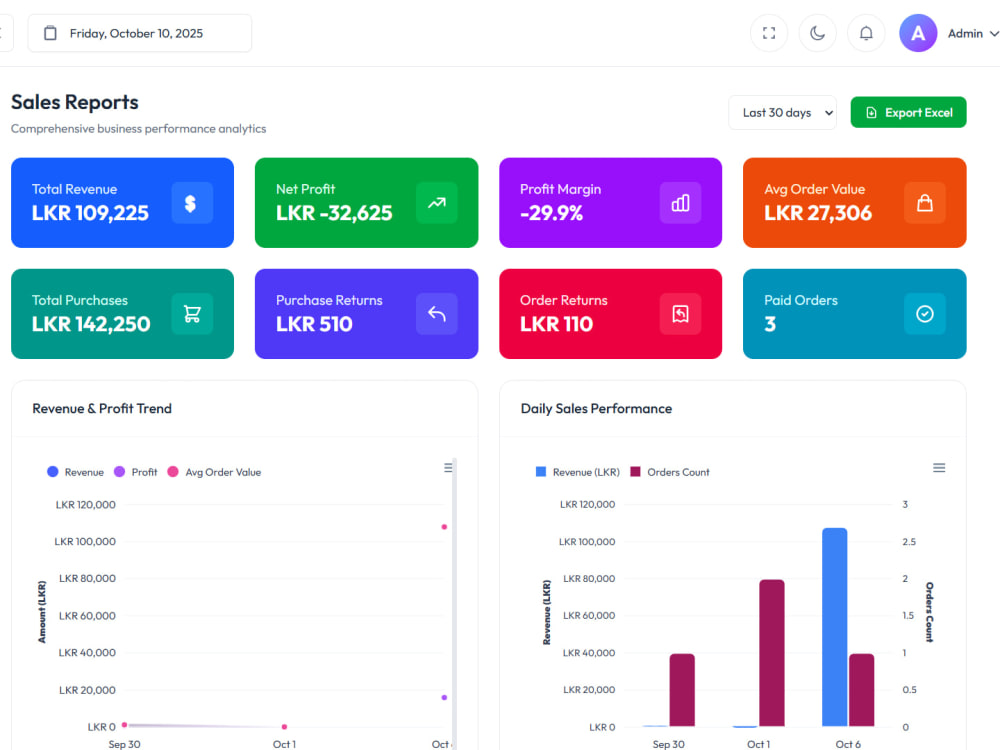Click the LKR 109,225 revenue value
Screen dimensions: 1000x750
point(90,213)
